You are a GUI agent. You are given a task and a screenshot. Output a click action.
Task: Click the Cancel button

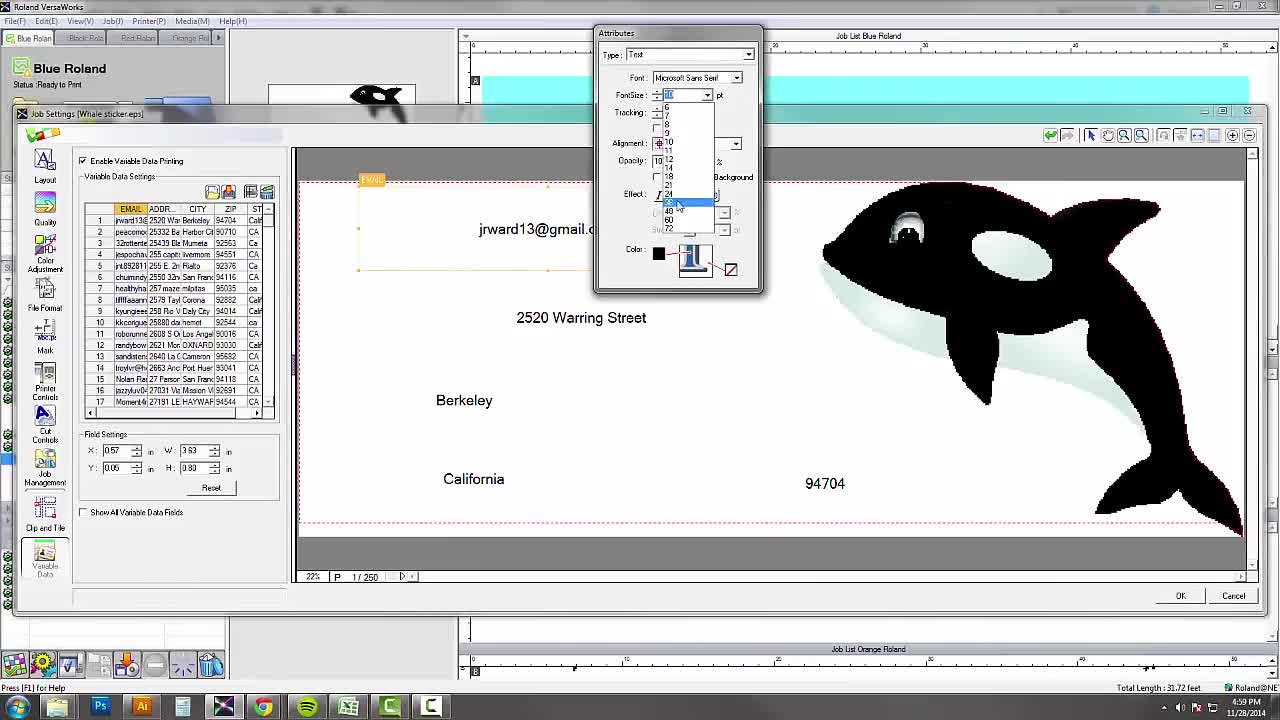tap(1233, 596)
